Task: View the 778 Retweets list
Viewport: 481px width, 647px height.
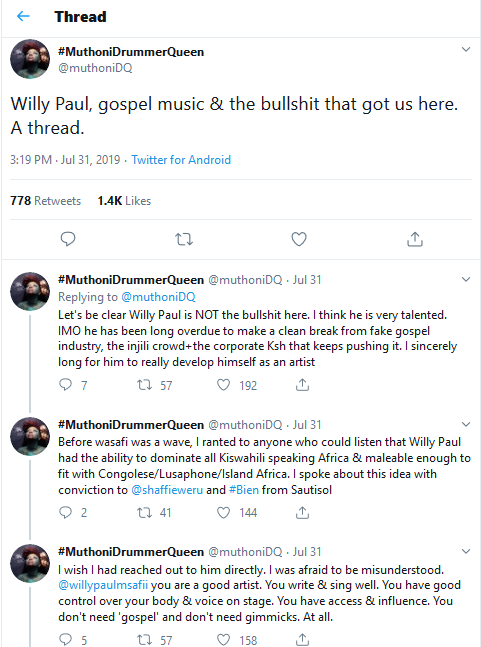Action: (x=45, y=201)
